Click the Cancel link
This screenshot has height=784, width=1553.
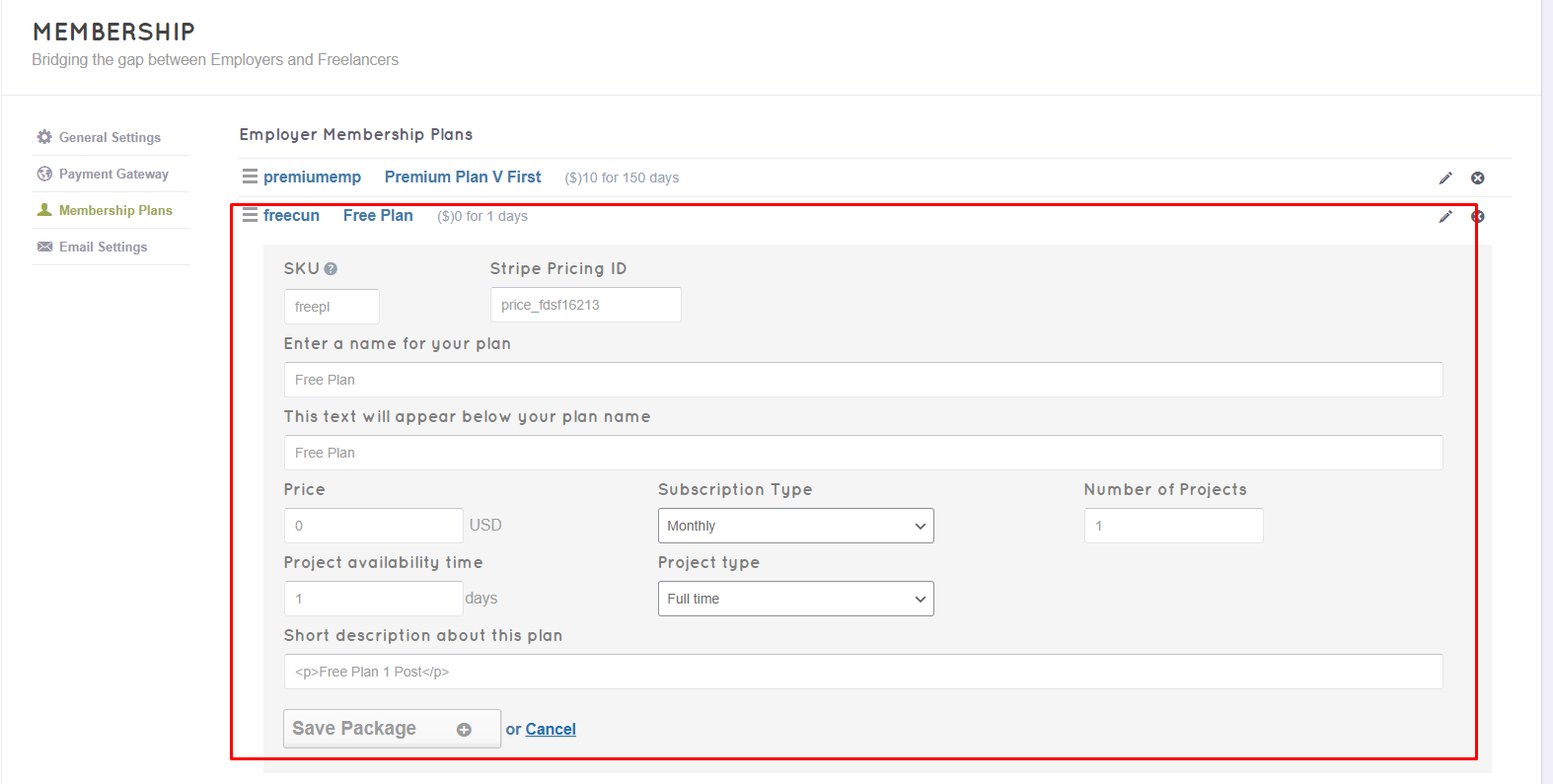pyautogui.click(x=551, y=730)
